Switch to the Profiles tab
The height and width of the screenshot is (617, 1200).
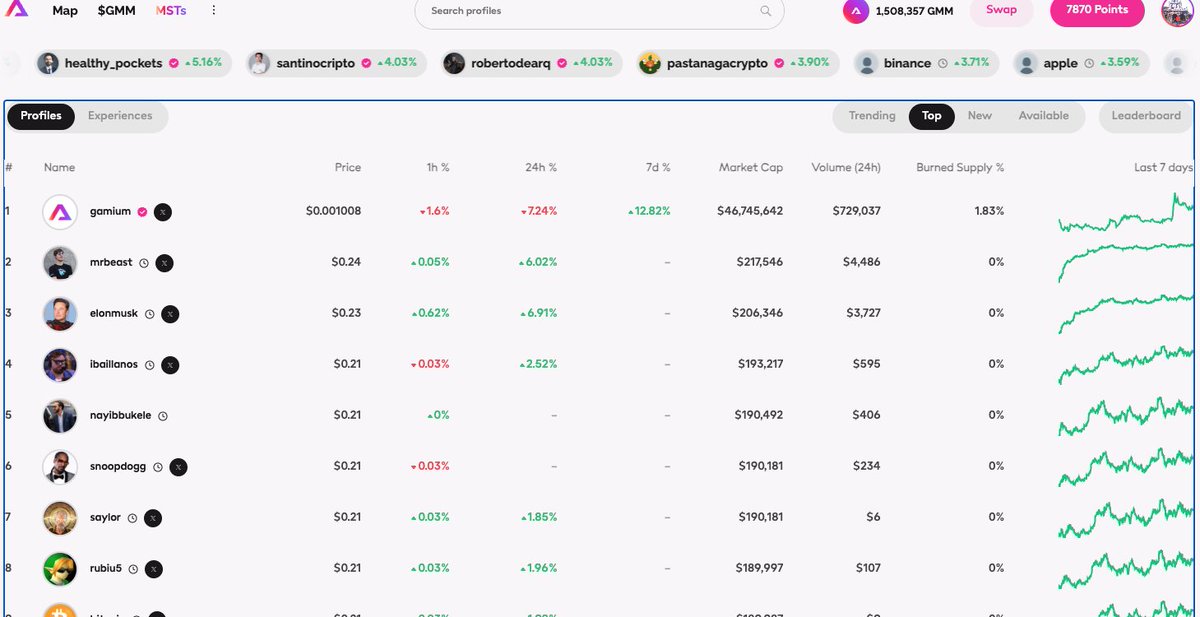(x=41, y=116)
